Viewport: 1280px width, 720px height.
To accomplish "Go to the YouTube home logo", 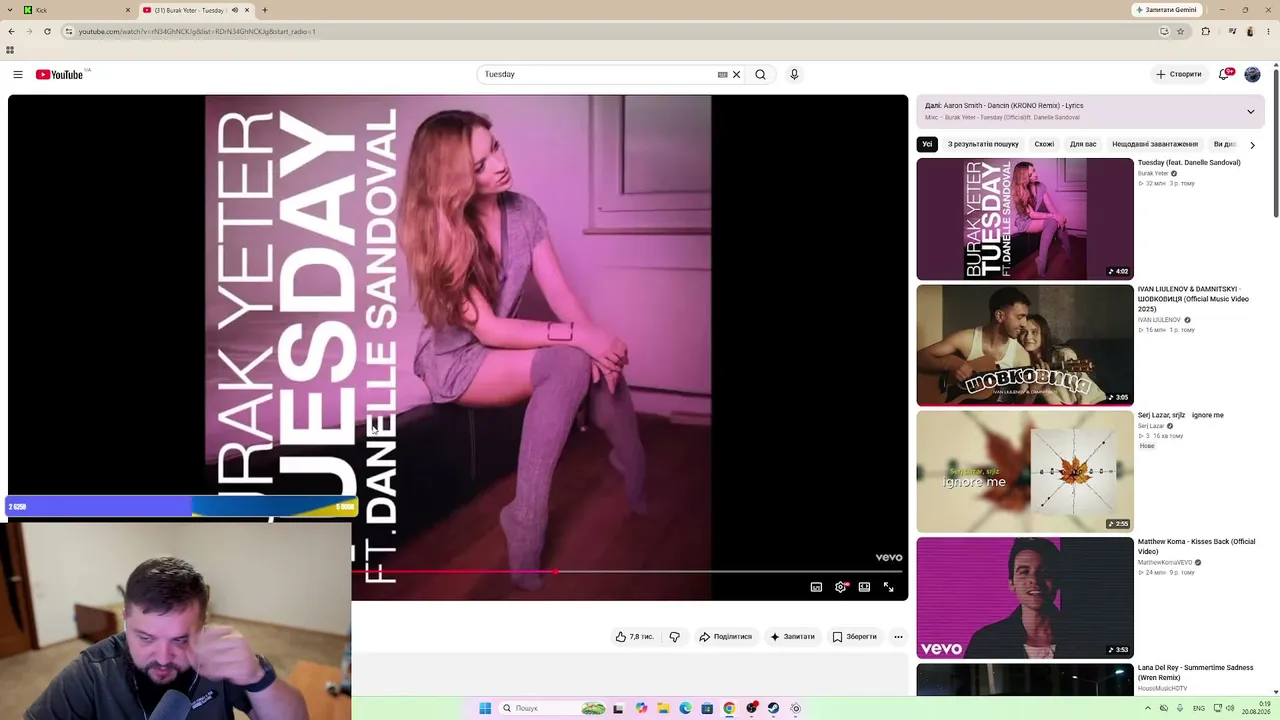I will tap(60, 74).
